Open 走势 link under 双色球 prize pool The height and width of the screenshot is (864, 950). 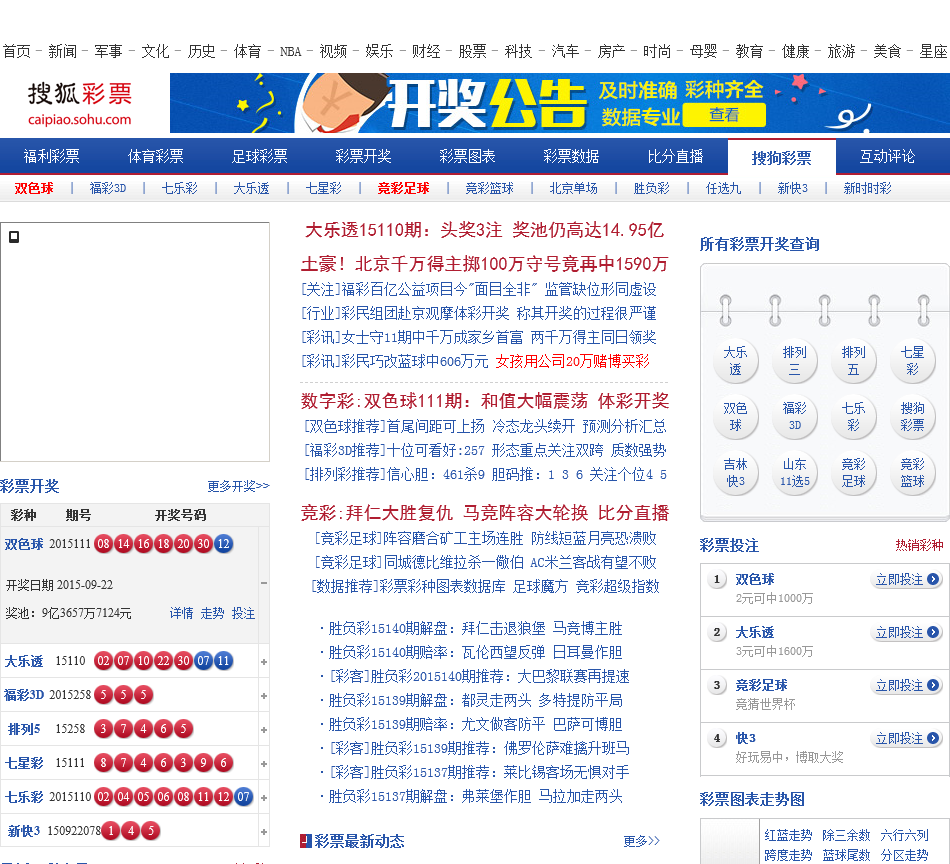click(212, 613)
